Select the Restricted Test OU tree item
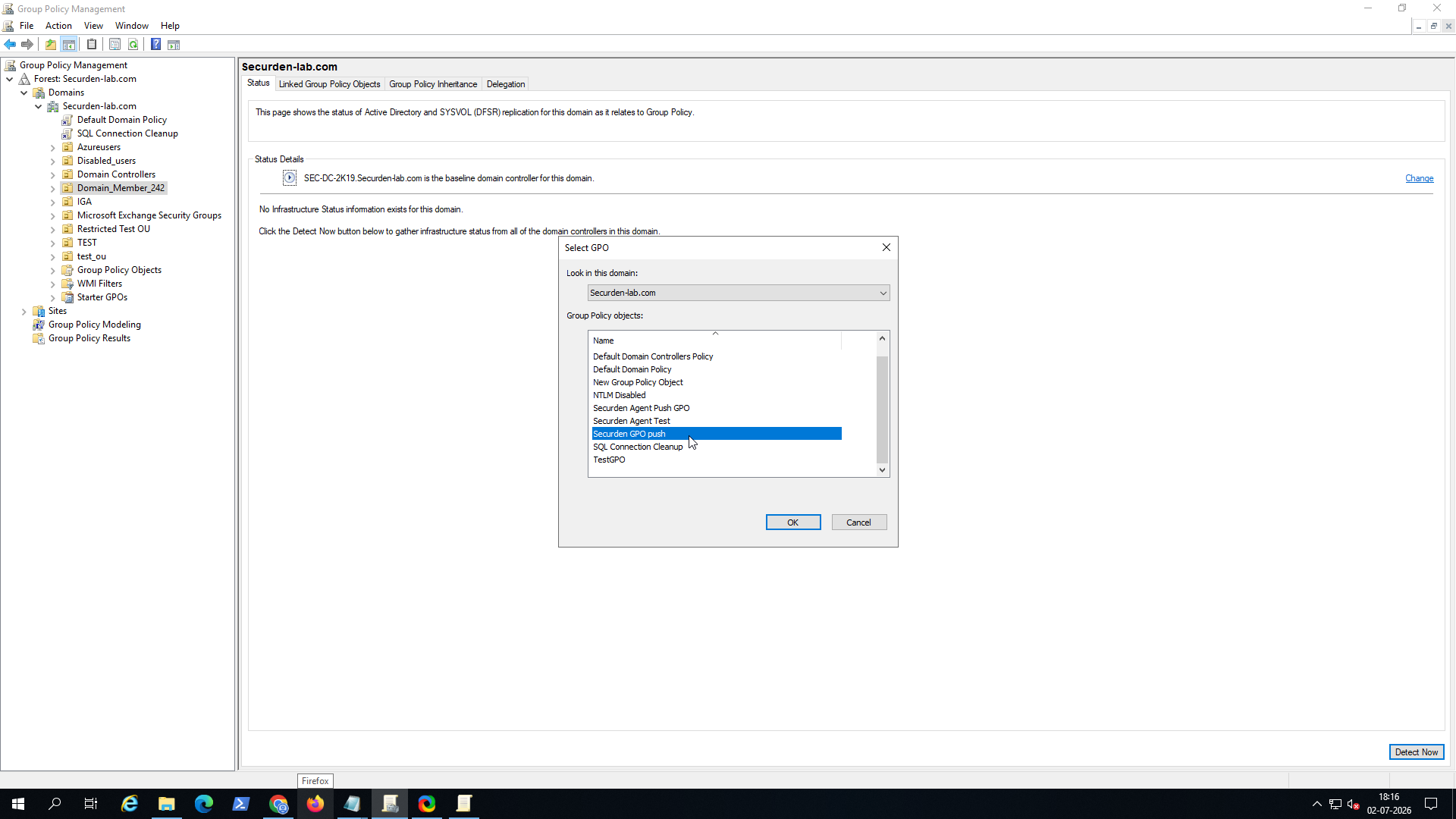 click(114, 229)
